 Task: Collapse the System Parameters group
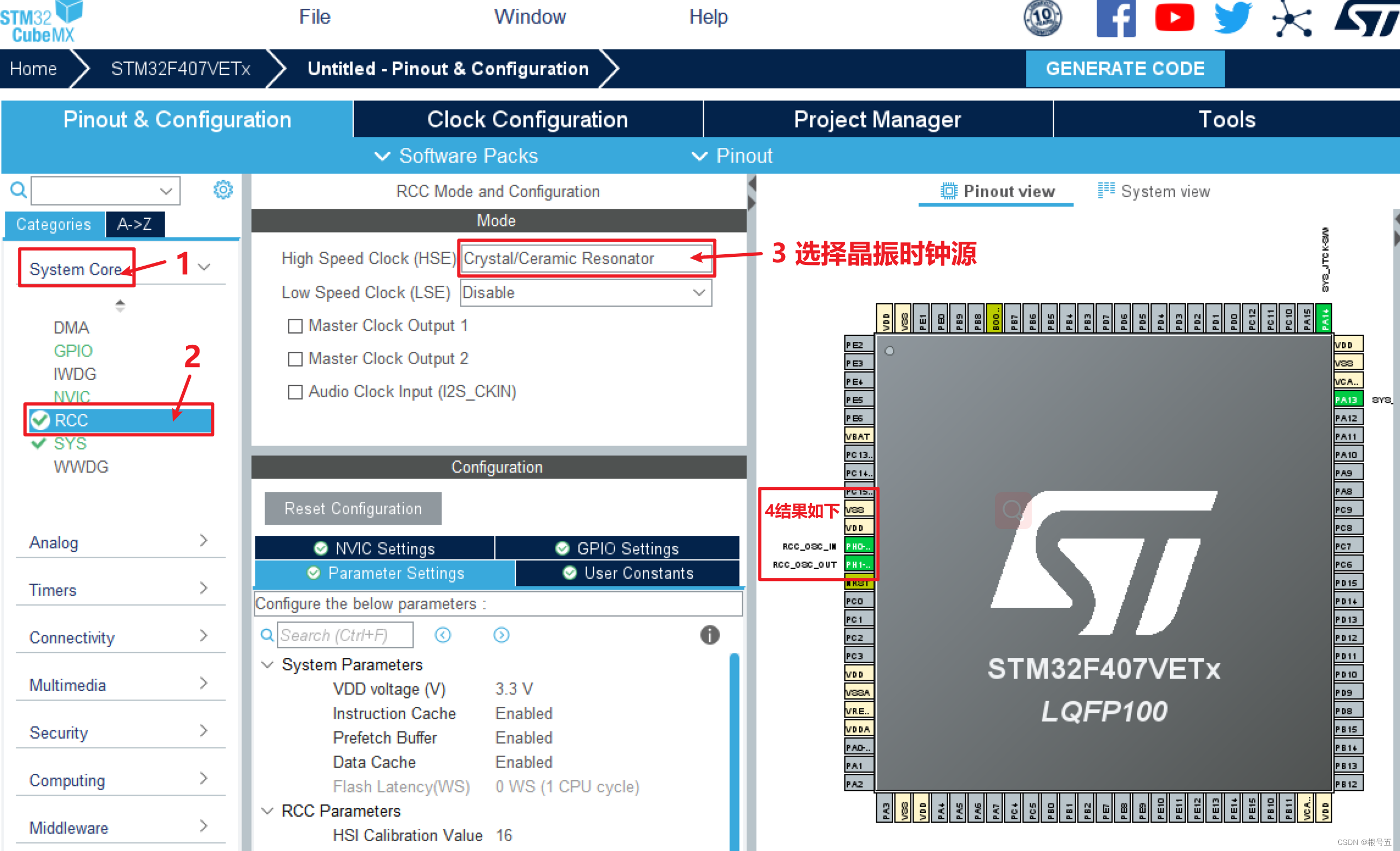tap(267, 664)
